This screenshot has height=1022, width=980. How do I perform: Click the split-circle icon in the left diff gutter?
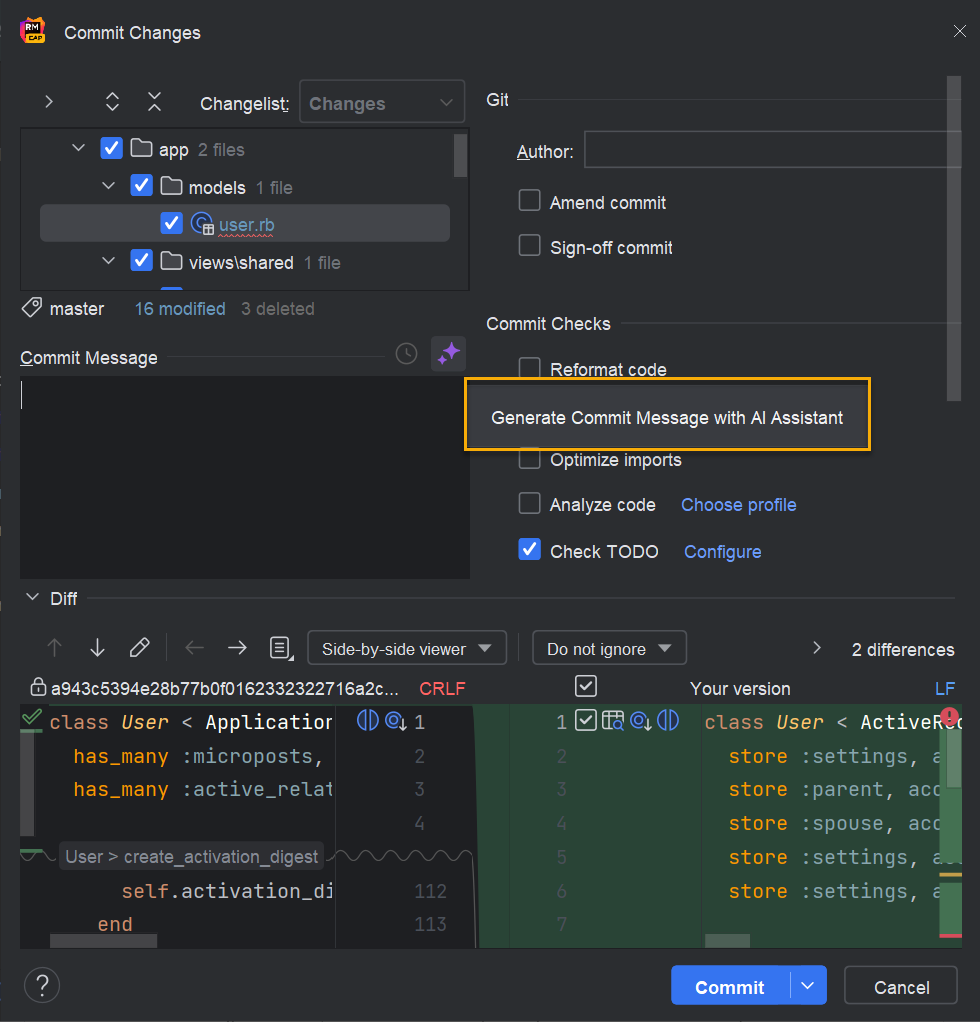[x=368, y=721]
